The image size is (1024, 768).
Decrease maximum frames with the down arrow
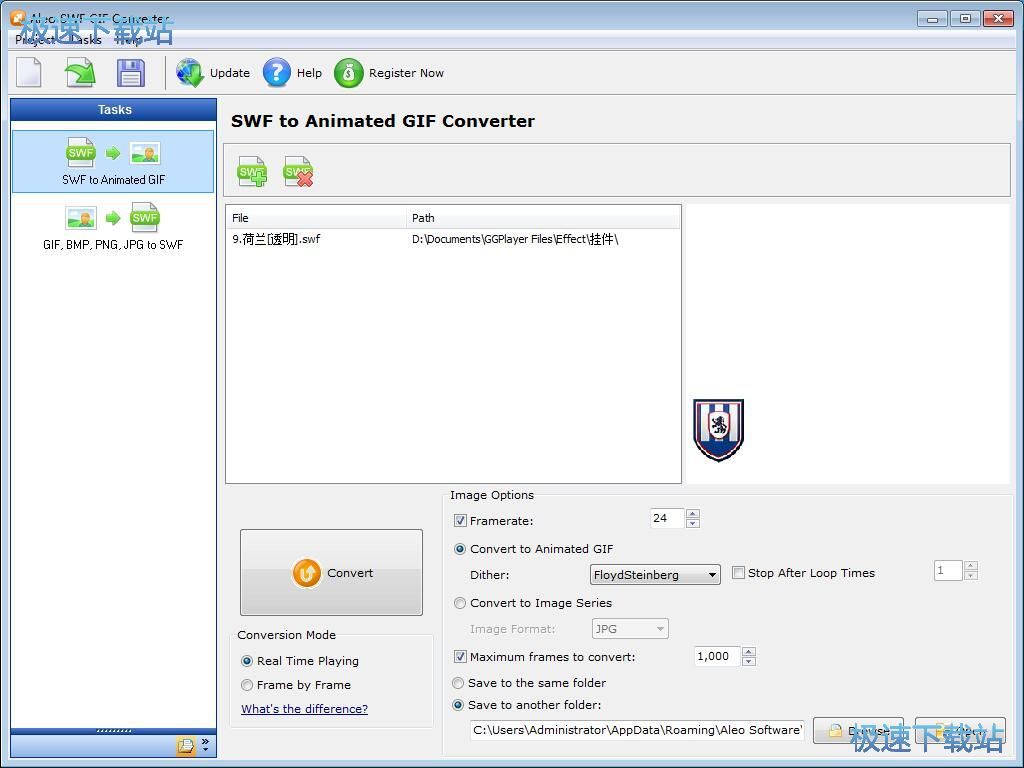pyautogui.click(x=749, y=662)
